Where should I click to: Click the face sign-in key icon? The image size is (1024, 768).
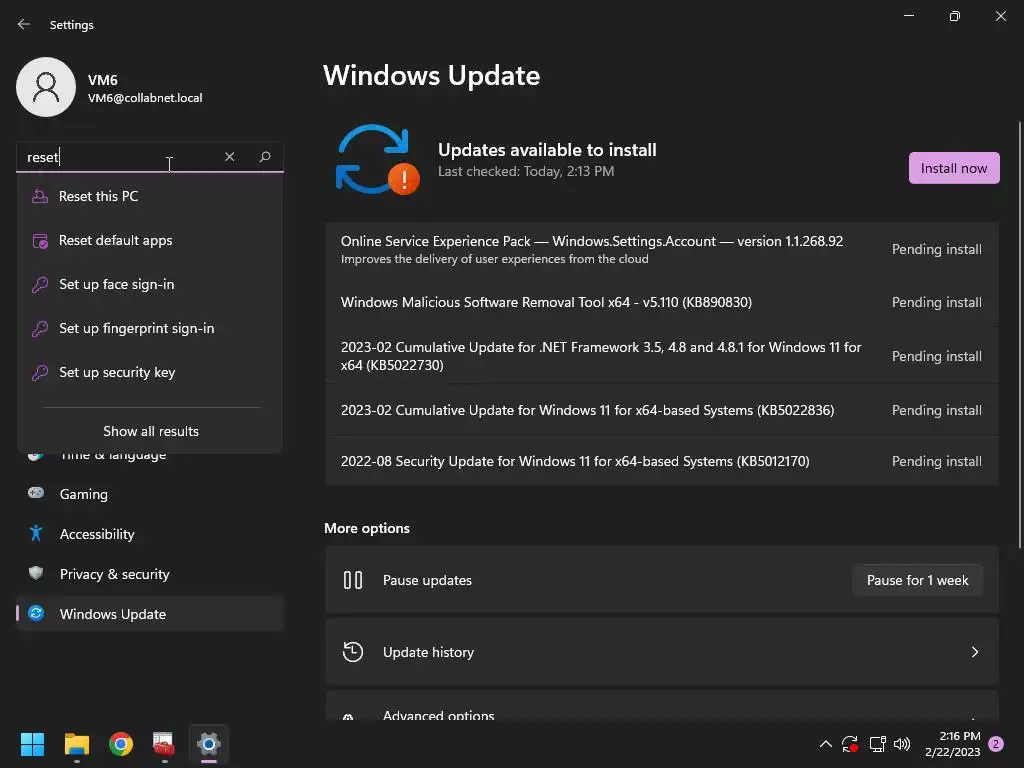pyautogui.click(x=40, y=284)
